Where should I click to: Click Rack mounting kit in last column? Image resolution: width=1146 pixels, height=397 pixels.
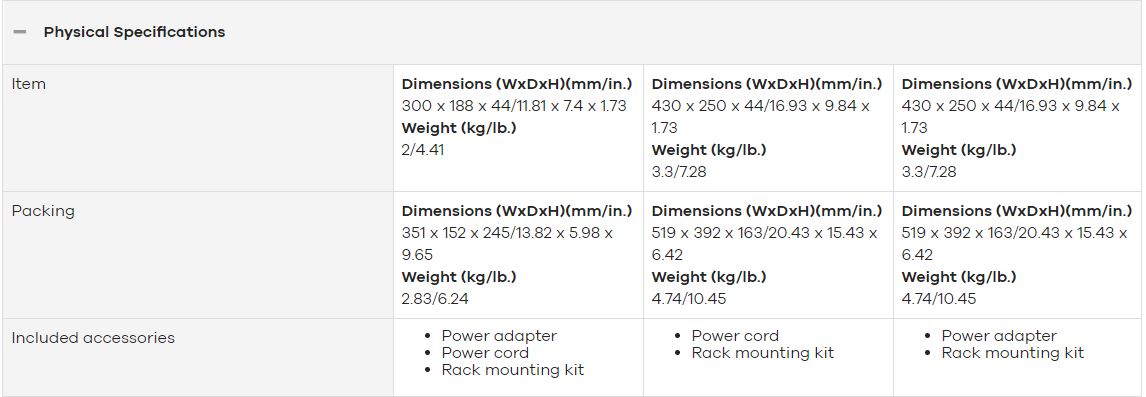(1013, 352)
